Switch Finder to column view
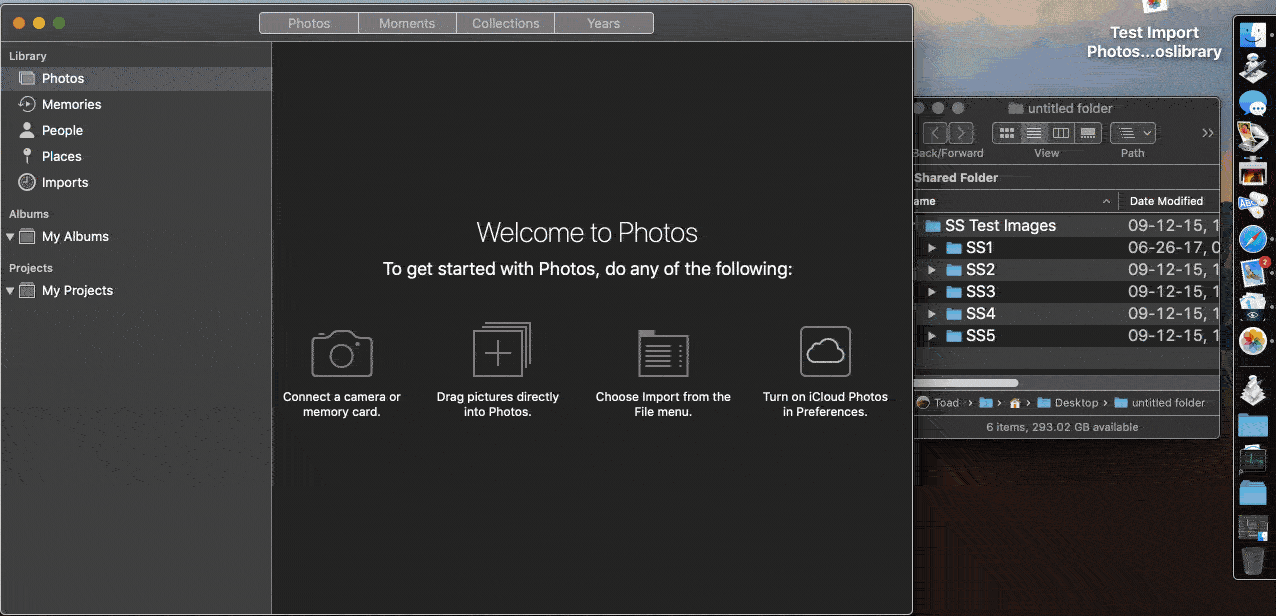This screenshot has width=1276, height=616. pos(1060,132)
